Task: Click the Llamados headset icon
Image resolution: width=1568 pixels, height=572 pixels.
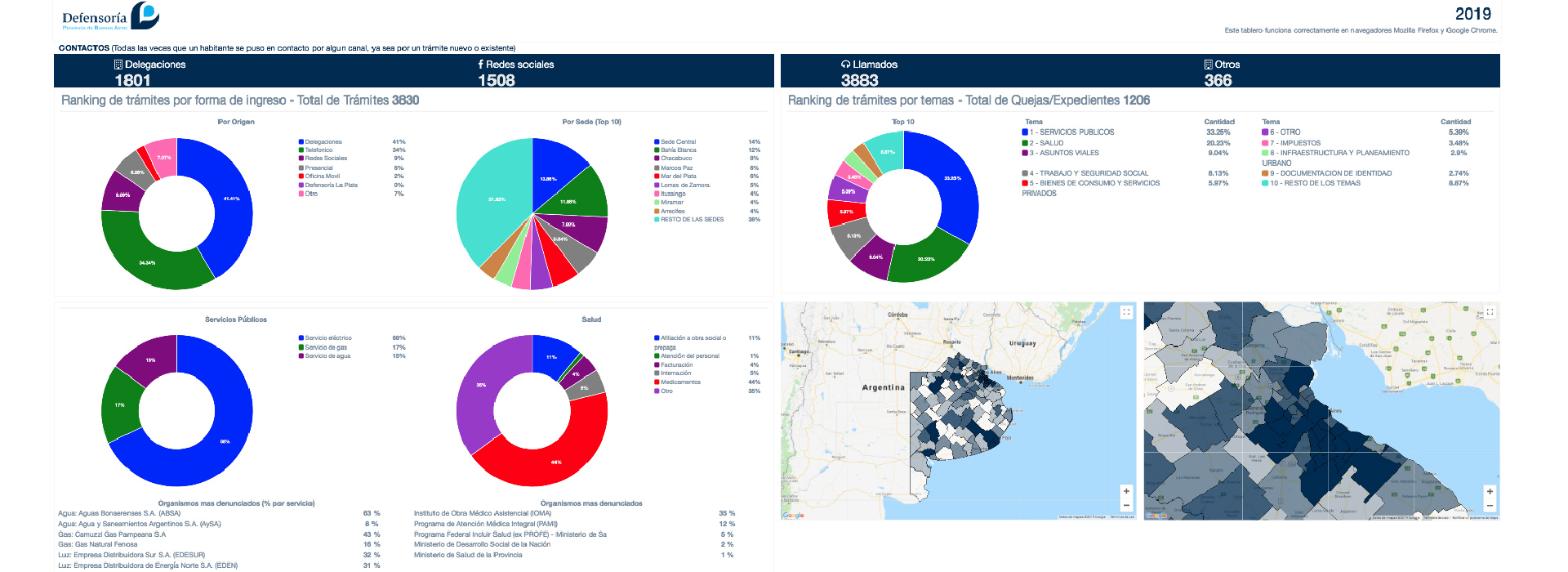Action: pos(846,65)
